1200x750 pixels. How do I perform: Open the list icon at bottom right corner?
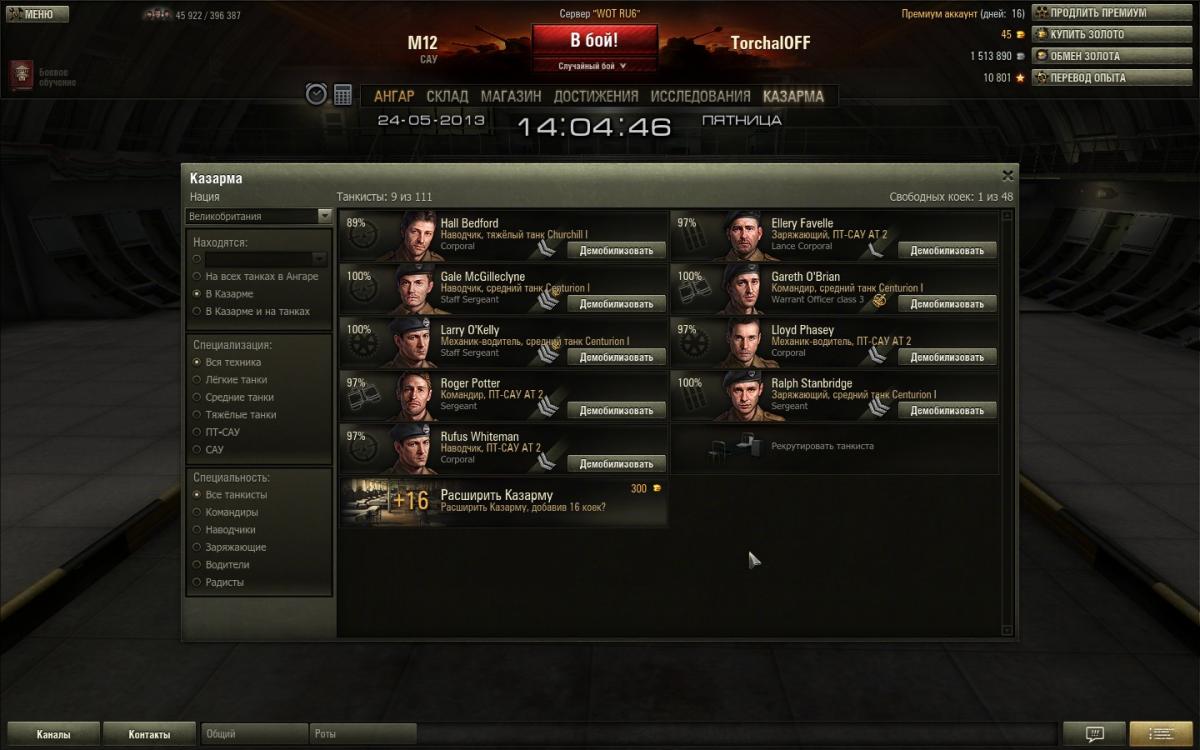tap(1160, 734)
